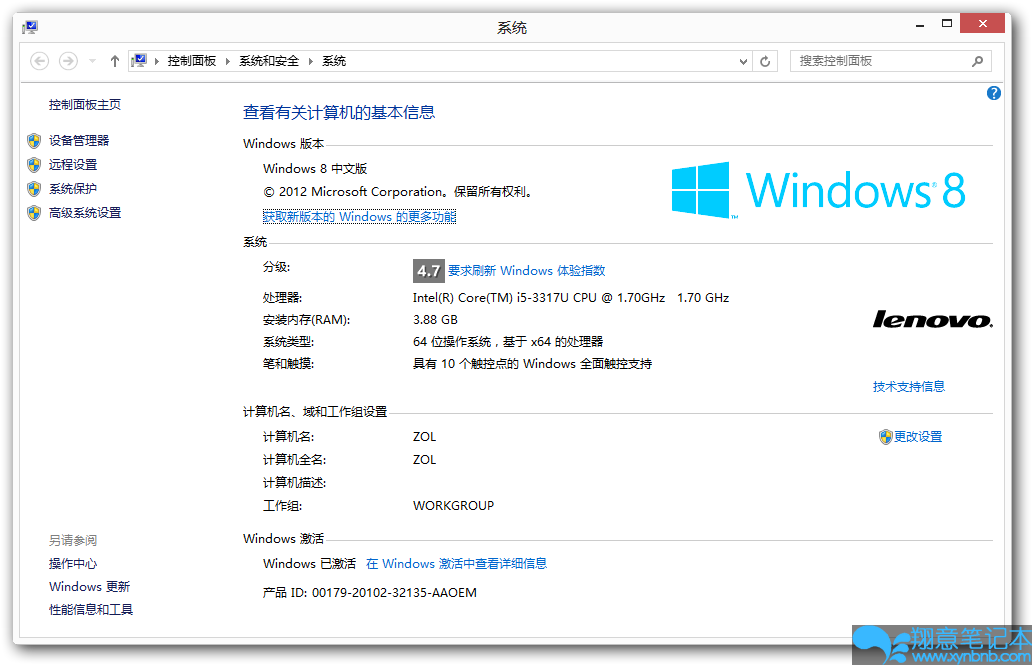
Task: Click the Windows 8 中文版 edition text
Action: [x=315, y=169]
